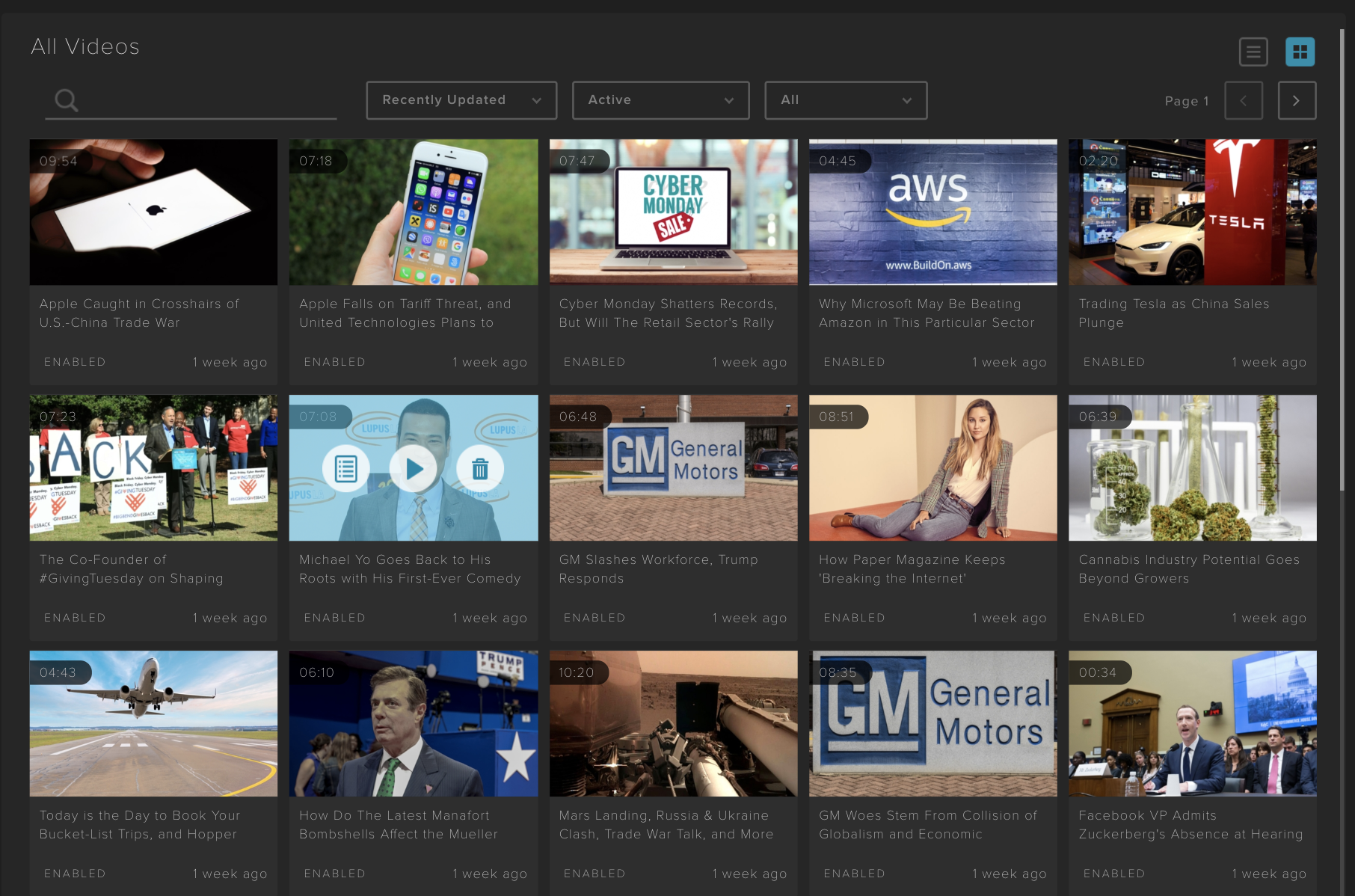Play the Michael Yo video
Viewport: 1355px width, 896px height.
414,469
